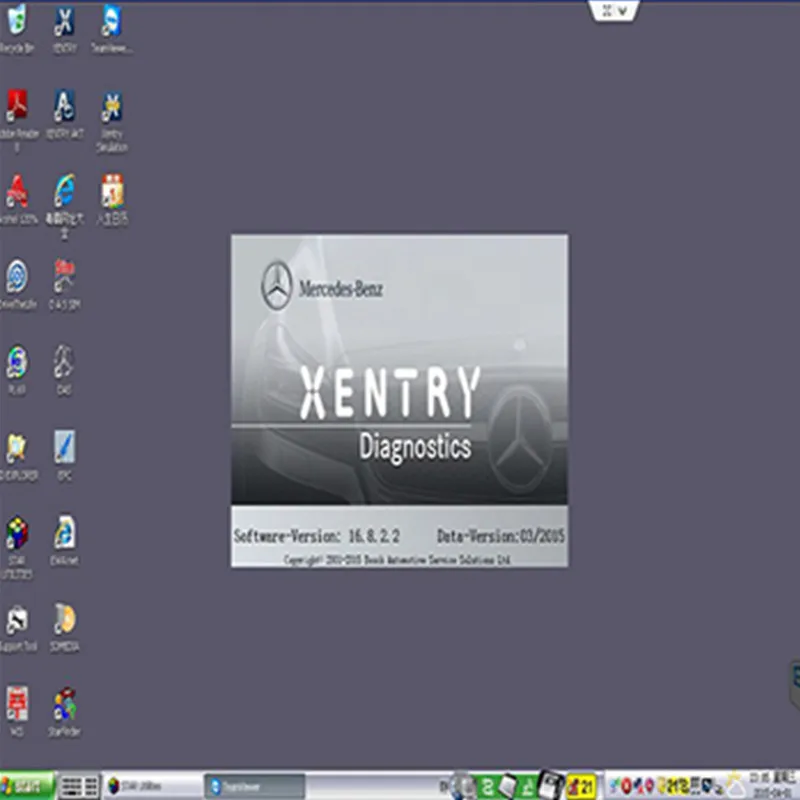This screenshot has height=800, width=800.
Task: Open the Start menu
Action: pos(27,786)
